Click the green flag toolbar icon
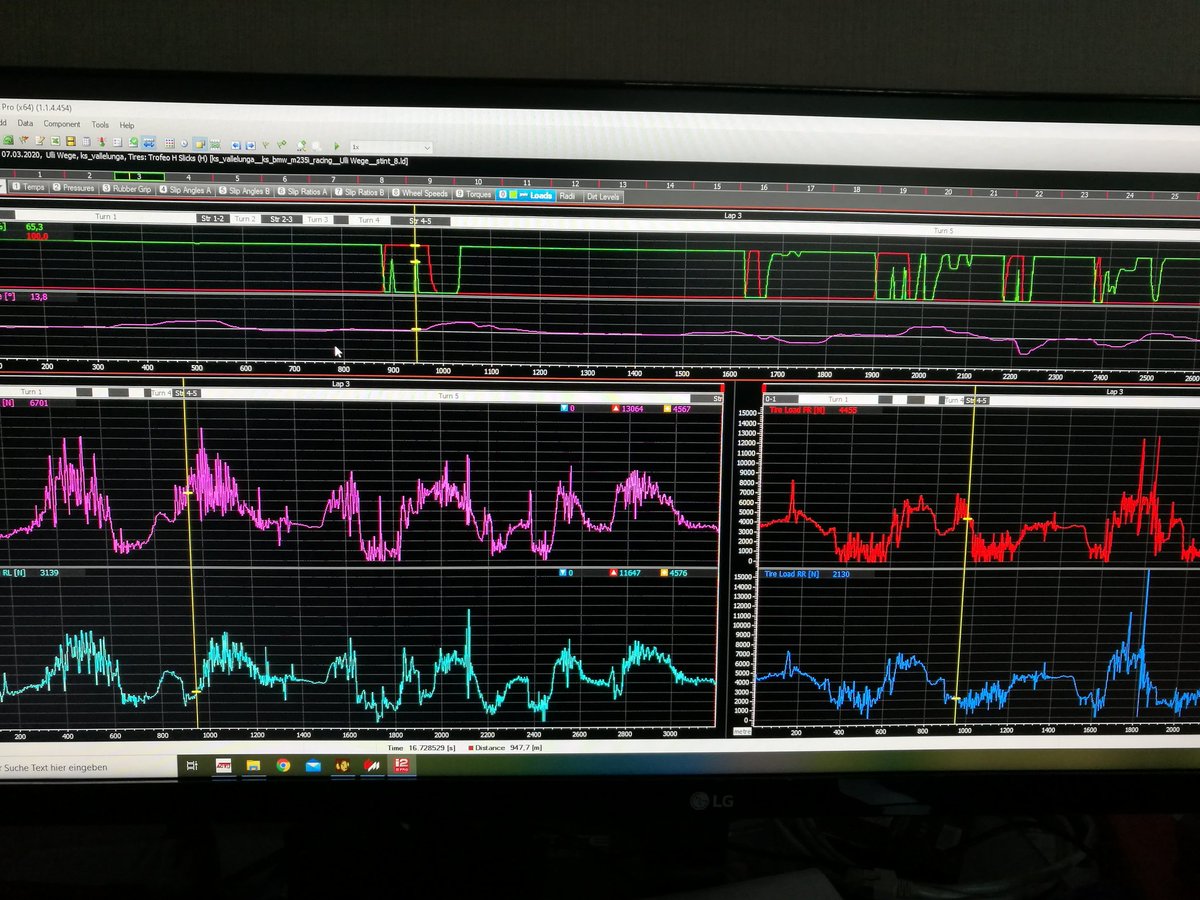1200x900 pixels. tap(281, 145)
